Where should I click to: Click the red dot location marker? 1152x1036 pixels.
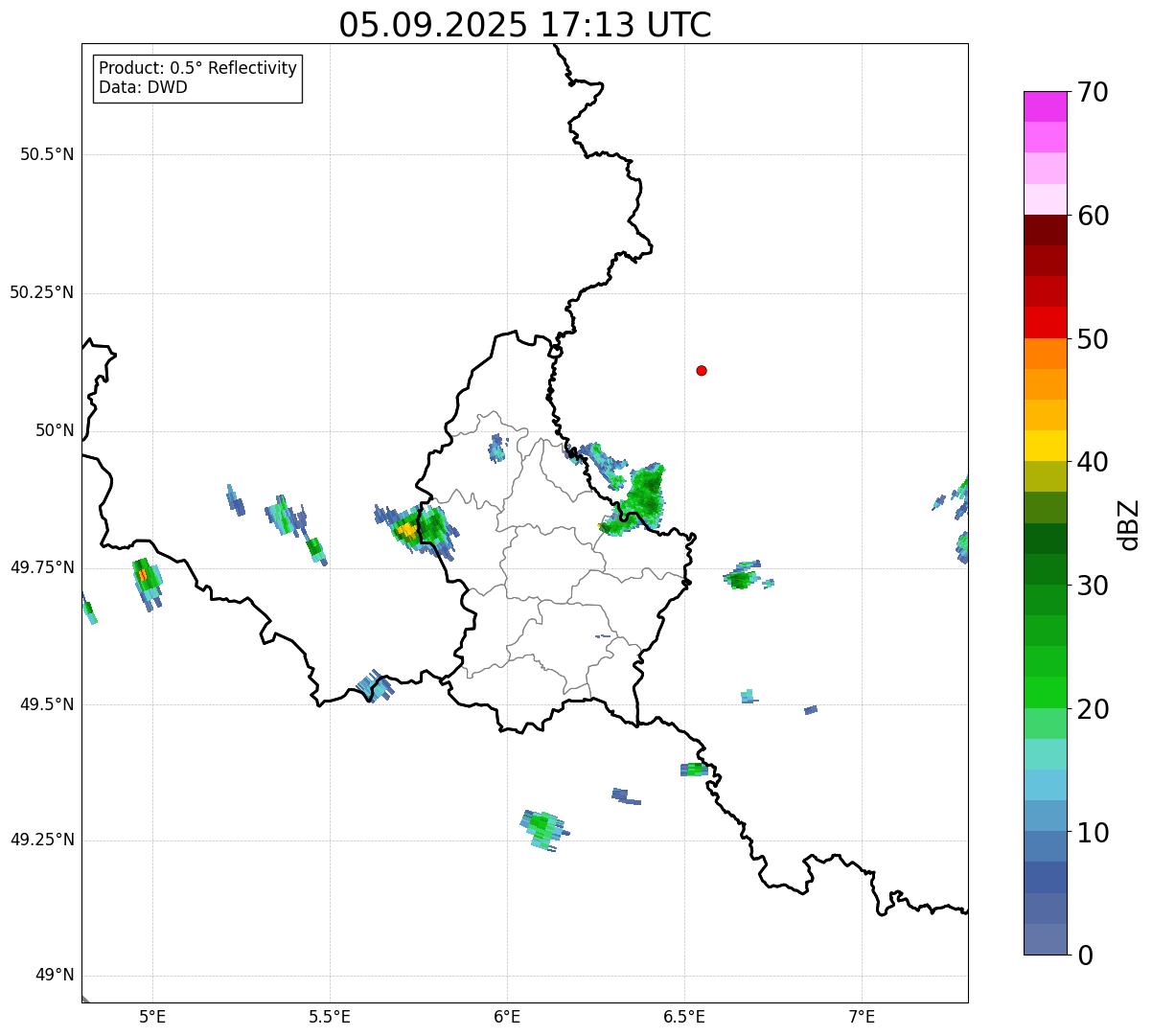[702, 371]
